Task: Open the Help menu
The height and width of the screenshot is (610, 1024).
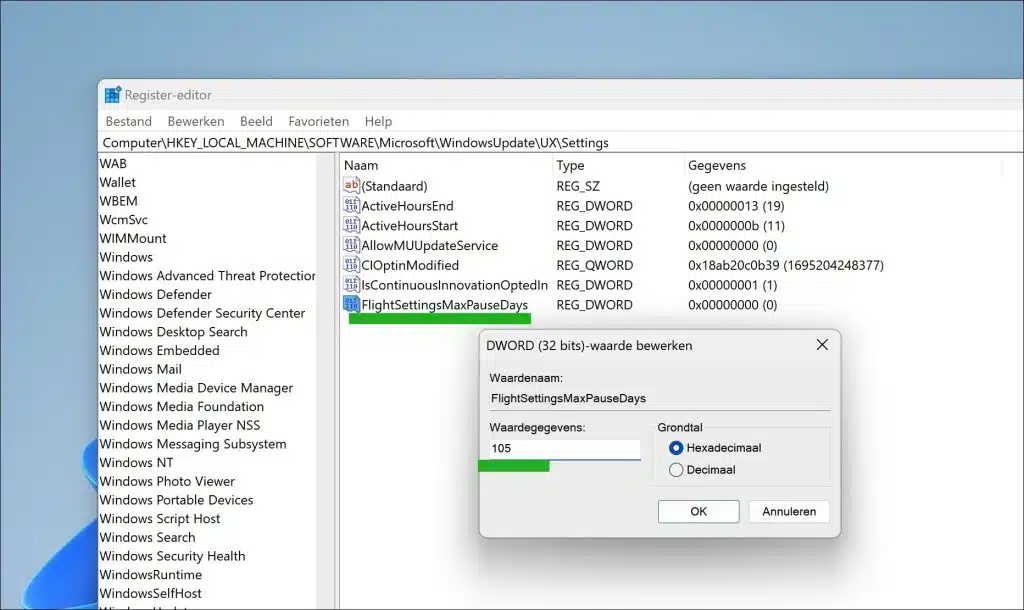Action: click(x=378, y=121)
